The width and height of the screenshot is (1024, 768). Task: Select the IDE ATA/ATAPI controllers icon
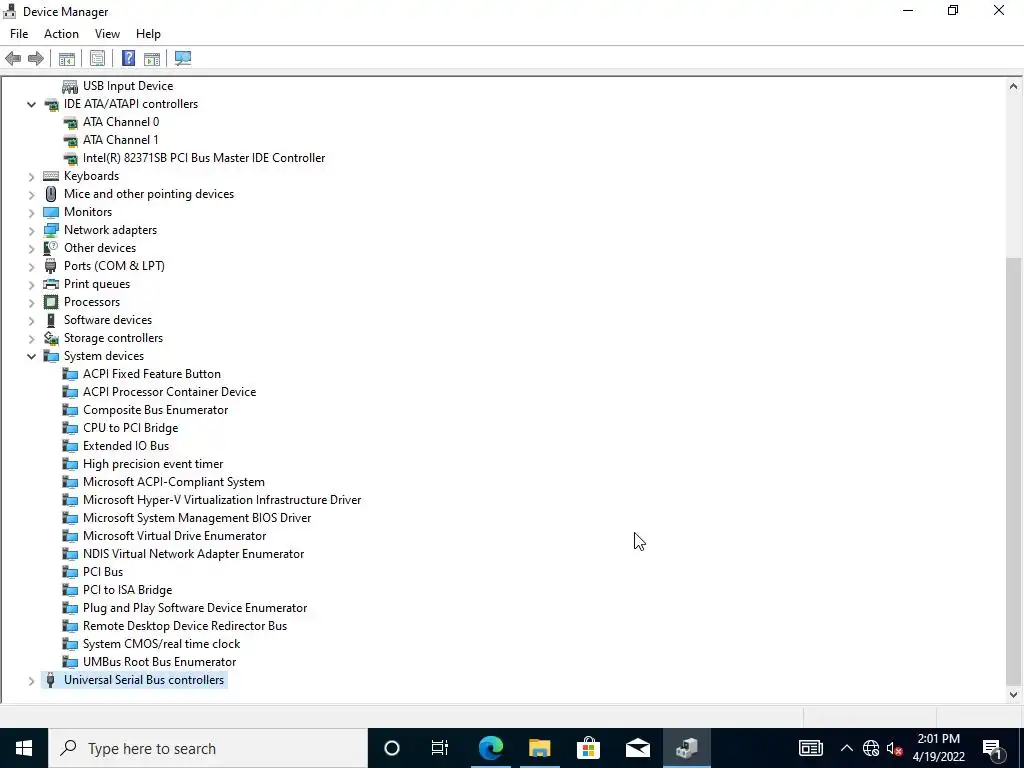[51, 104]
